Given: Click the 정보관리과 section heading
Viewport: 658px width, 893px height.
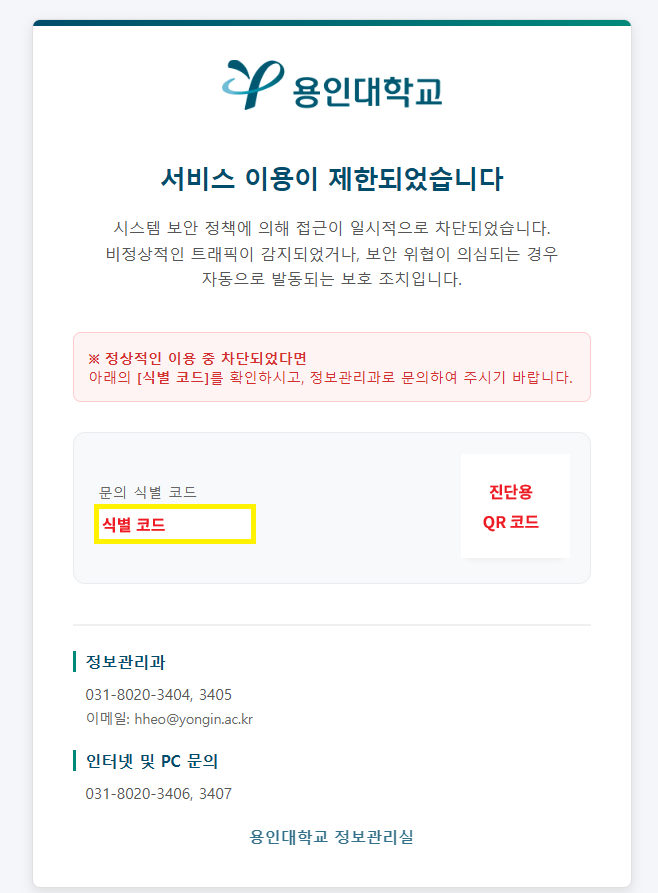Looking at the screenshot, I should [x=126, y=662].
